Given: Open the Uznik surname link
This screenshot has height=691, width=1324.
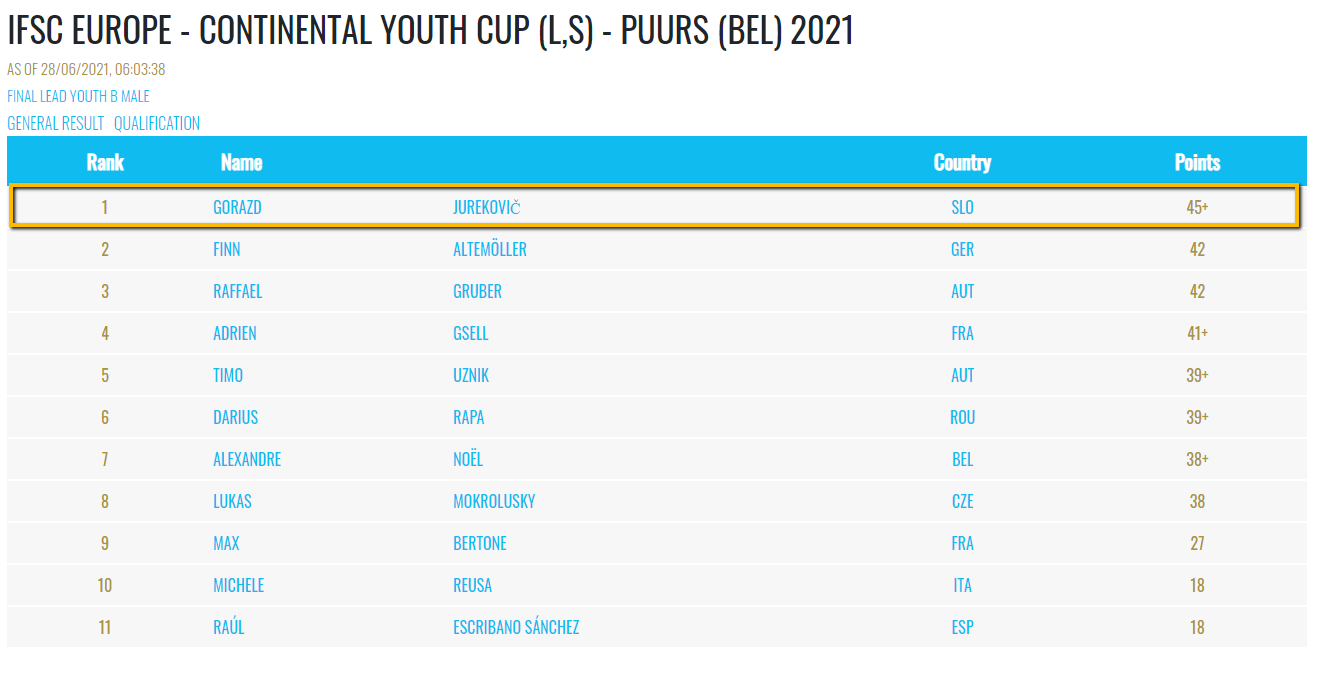Looking at the screenshot, I should (471, 375).
